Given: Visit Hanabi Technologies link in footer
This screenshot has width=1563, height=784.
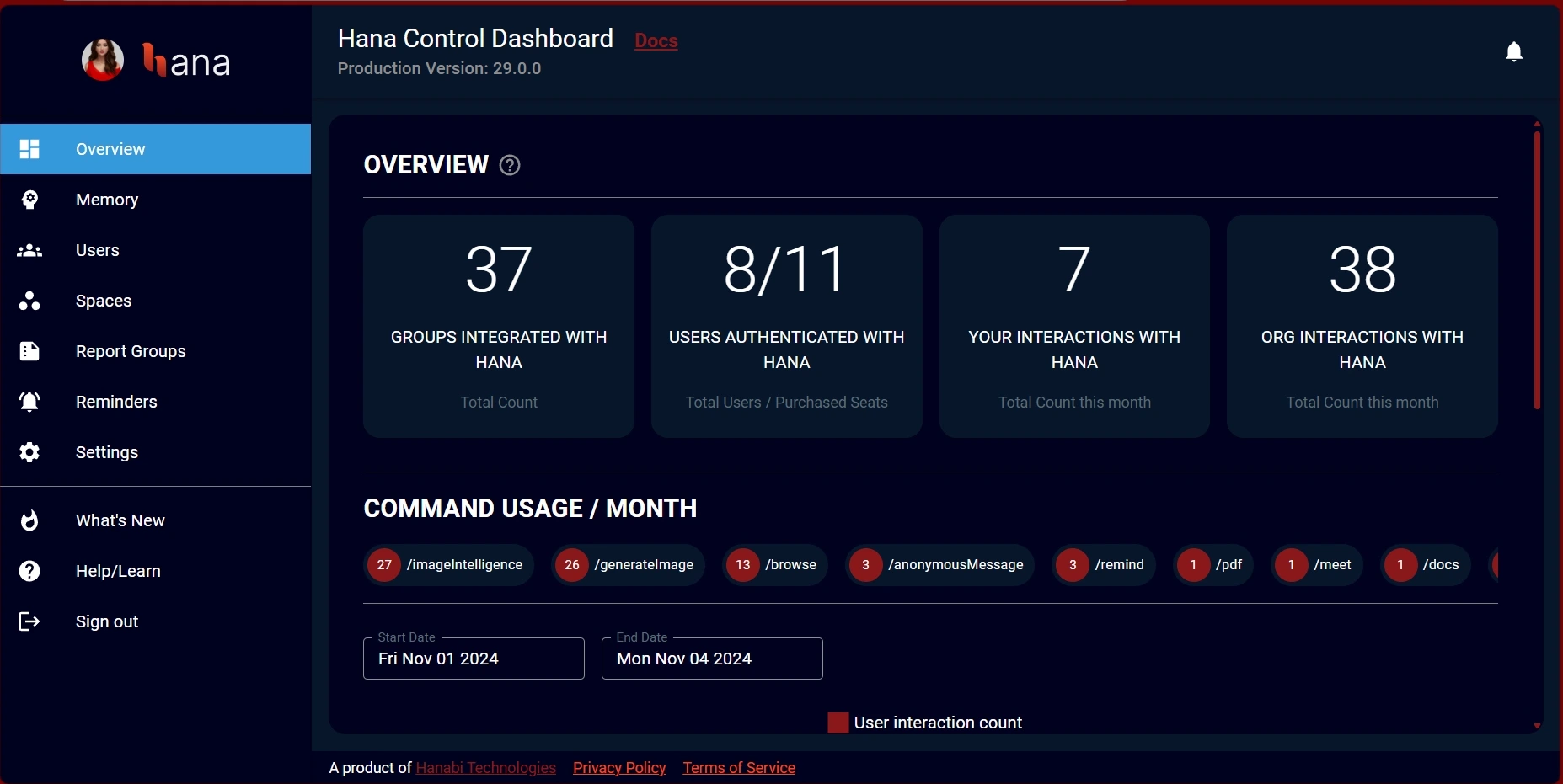Looking at the screenshot, I should (486, 768).
